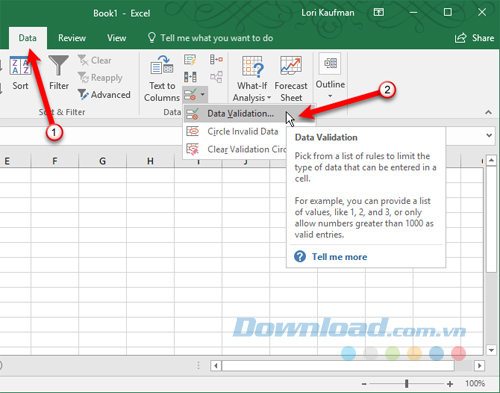This screenshot has height=393, width=500.
Task: Collapse the ribbon with the chevron
Action: (488, 112)
